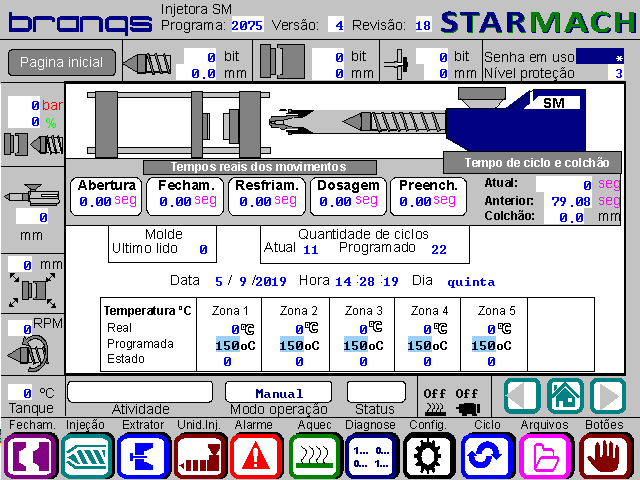Click the machine diagram SM label

click(553, 103)
